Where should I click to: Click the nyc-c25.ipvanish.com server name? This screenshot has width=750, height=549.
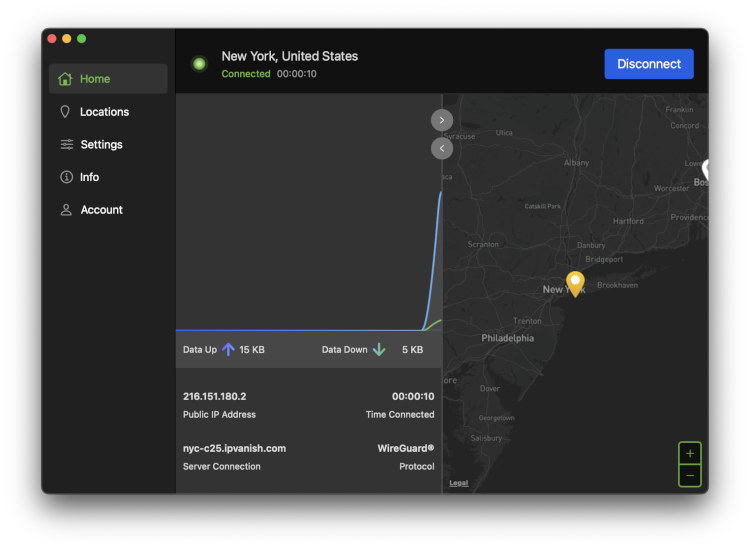(234, 449)
